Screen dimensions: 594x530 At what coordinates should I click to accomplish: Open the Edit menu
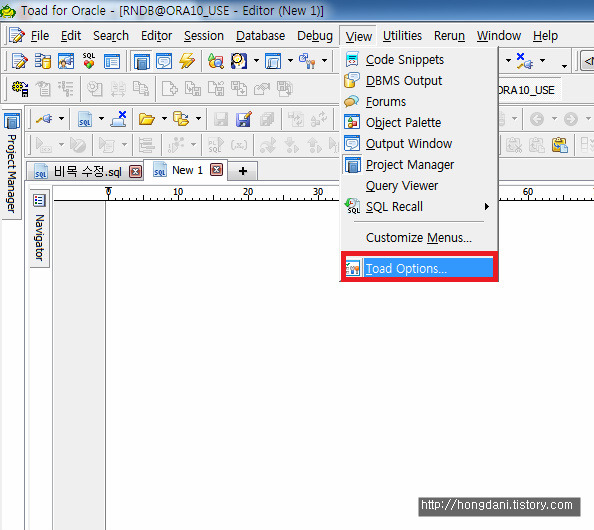71,36
